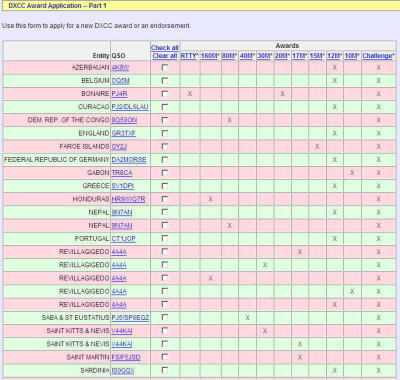The width and height of the screenshot is (400, 380).
Task: Open the DA2MORSE Germany QSO link
Action: 129,160
